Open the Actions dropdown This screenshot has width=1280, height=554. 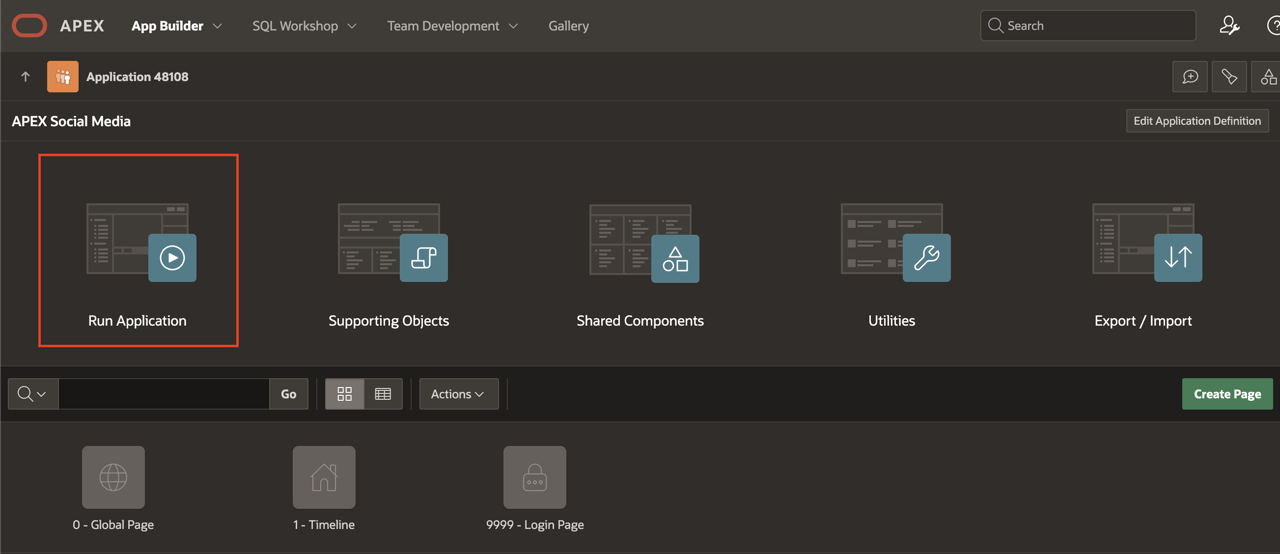[458, 394]
